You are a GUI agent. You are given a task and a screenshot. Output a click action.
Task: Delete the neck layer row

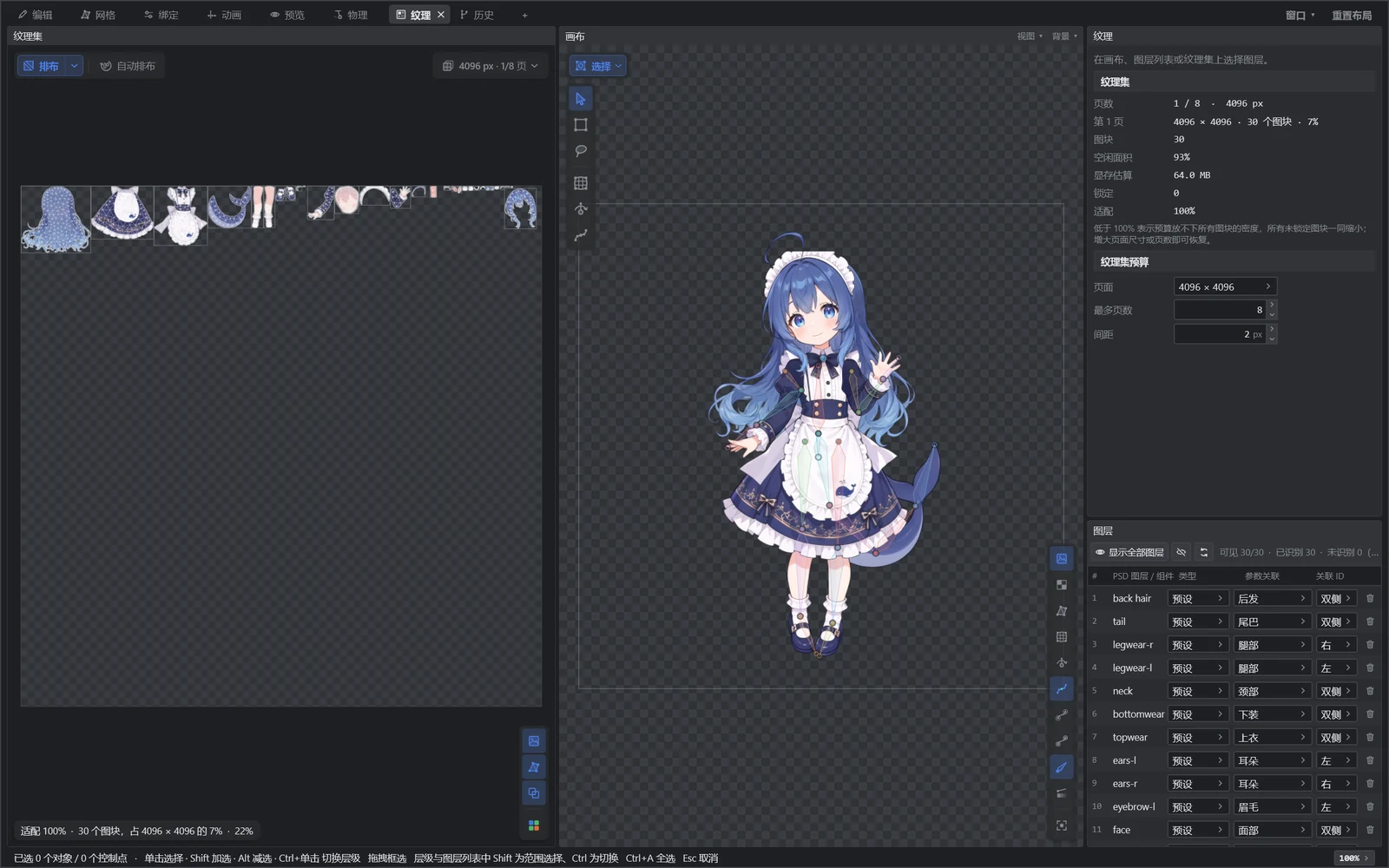point(1370,691)
